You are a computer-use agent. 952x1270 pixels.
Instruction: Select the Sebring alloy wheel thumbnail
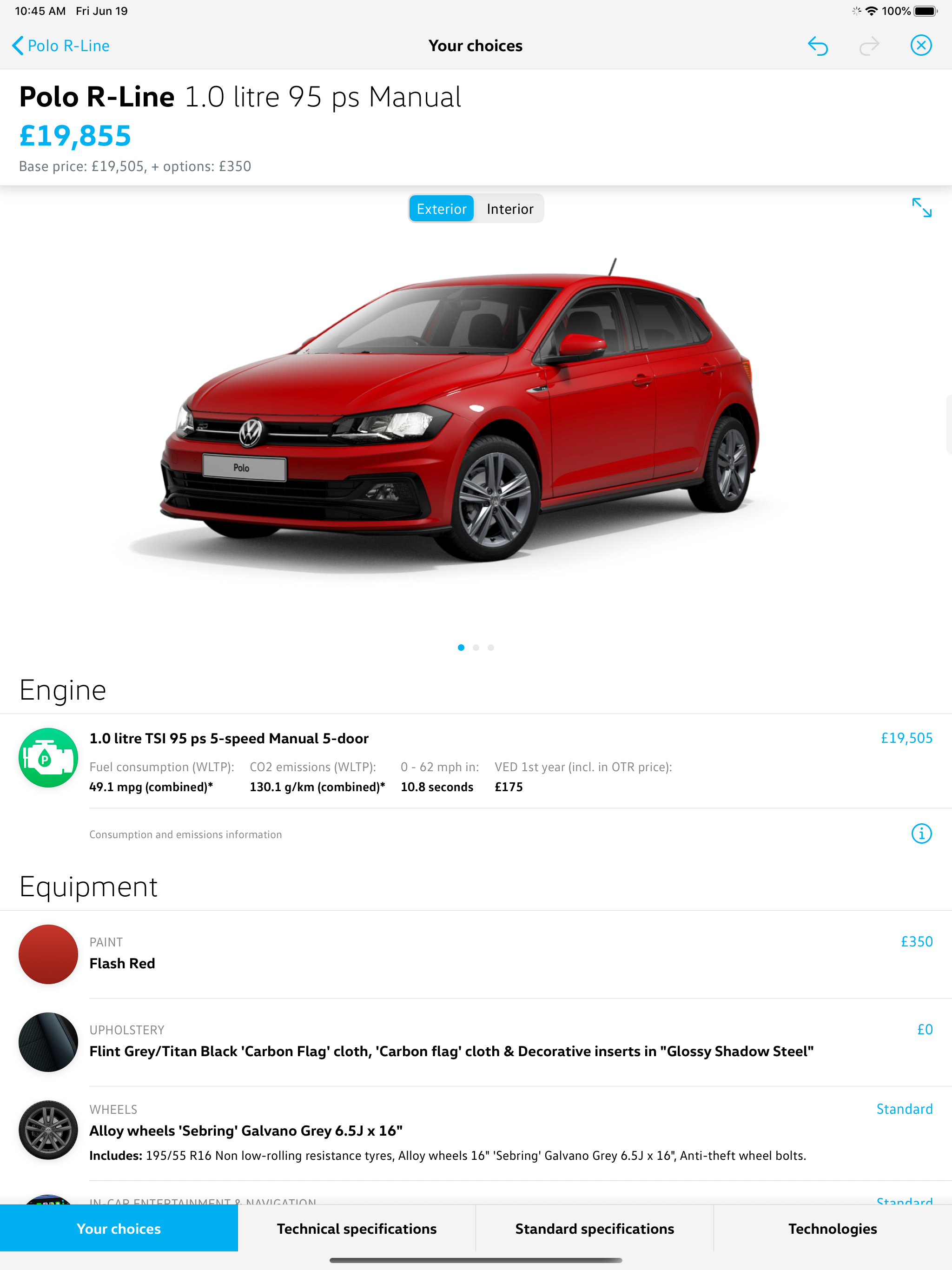coord(48,1129)
